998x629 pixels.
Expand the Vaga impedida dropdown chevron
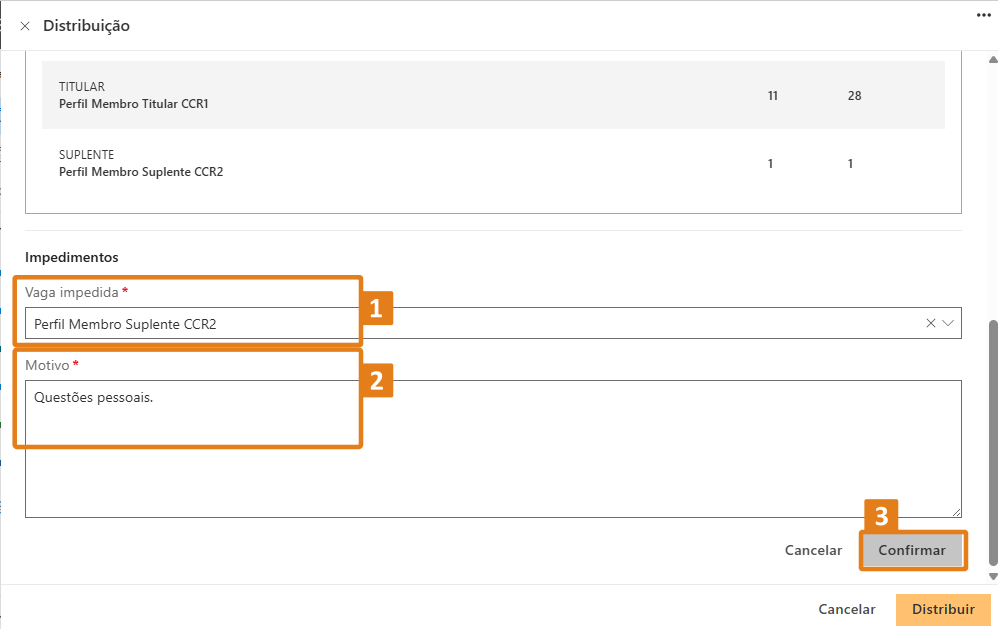pos(948,323)
